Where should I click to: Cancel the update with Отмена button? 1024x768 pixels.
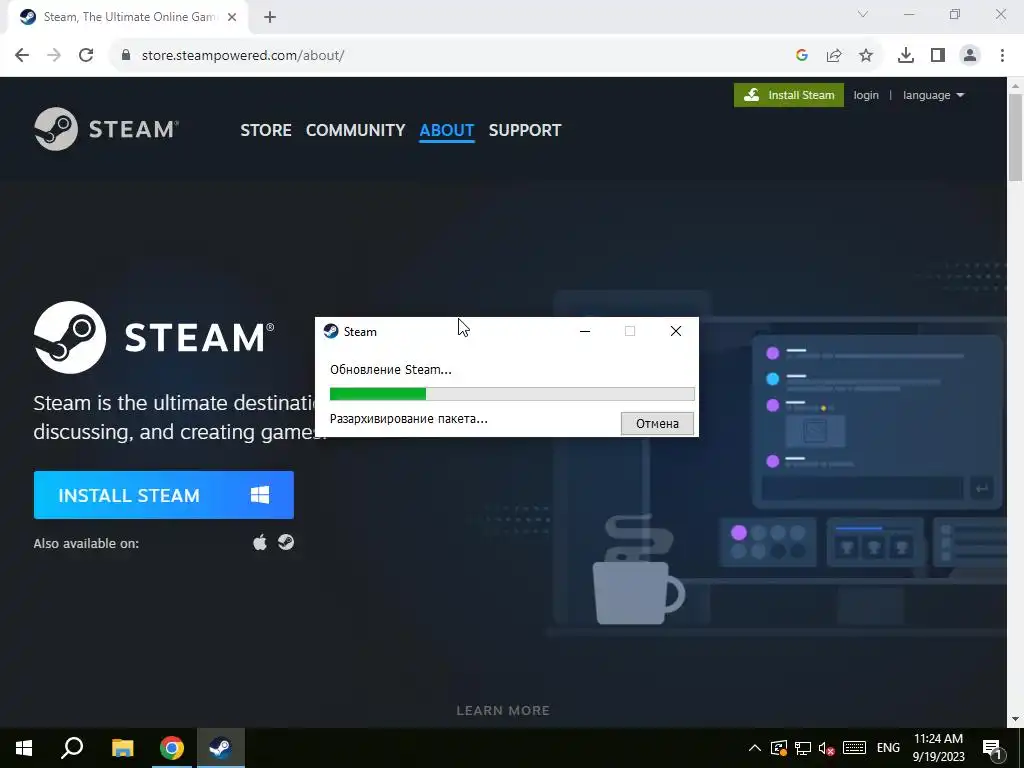tap(657, 423)
